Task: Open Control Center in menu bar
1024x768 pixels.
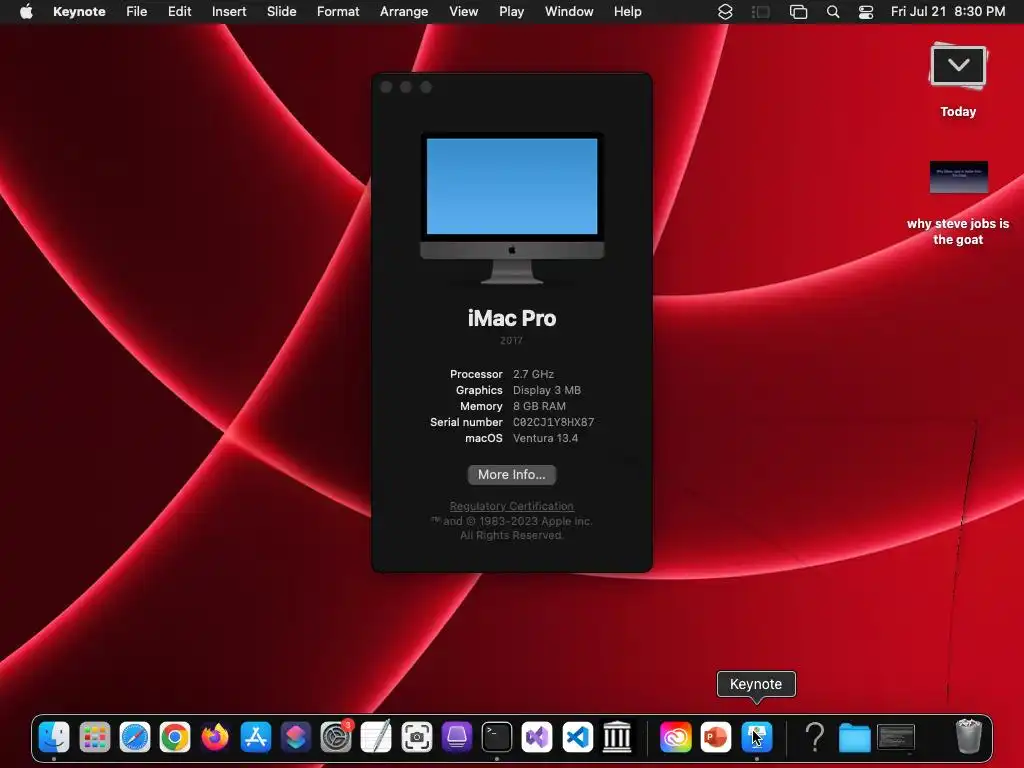Action: point(866,12)
